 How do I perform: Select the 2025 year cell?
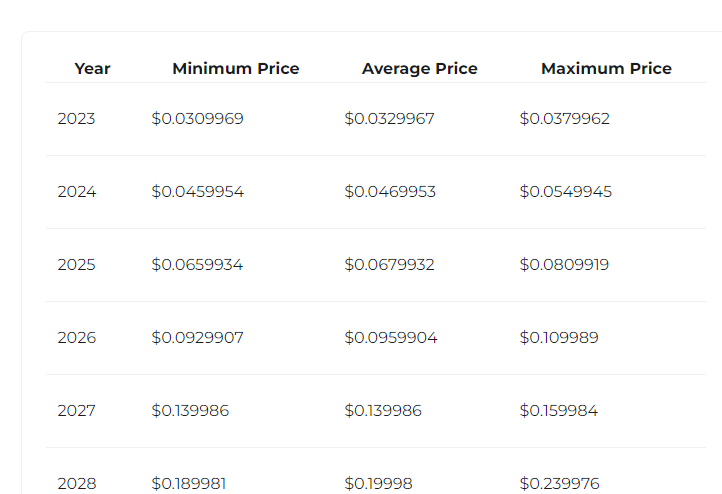(76, 265)
